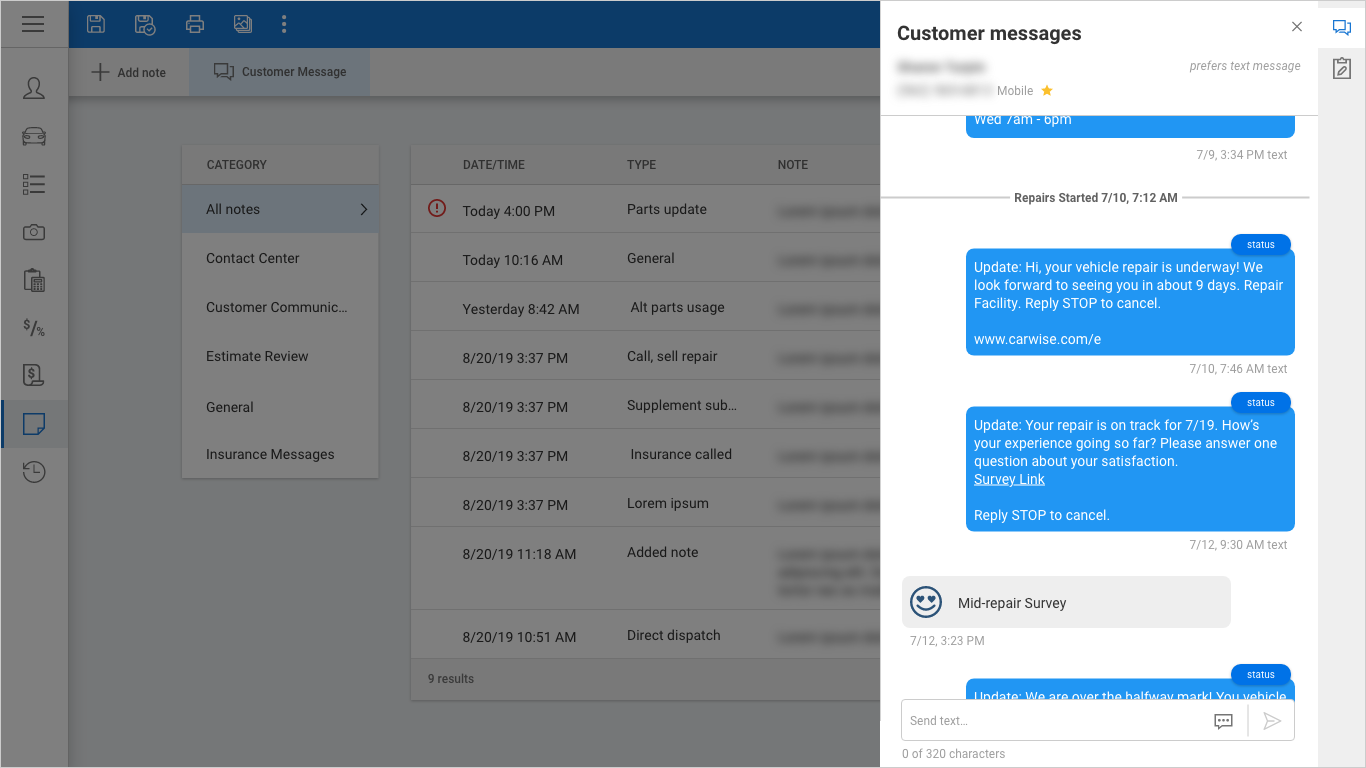Open message templates icon in text box
1366x768 pixels.
coord(1223,721)
